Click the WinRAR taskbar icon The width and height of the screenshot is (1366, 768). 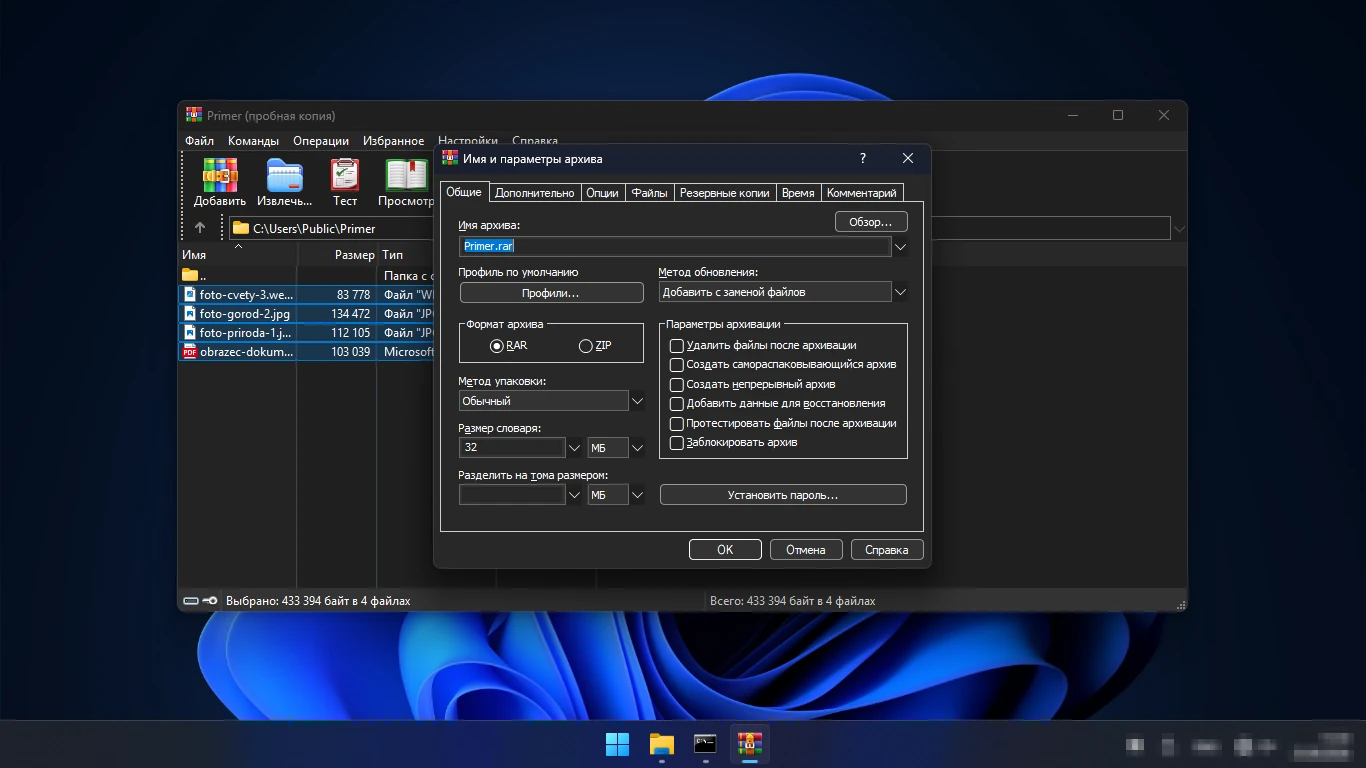pos(750,744)
